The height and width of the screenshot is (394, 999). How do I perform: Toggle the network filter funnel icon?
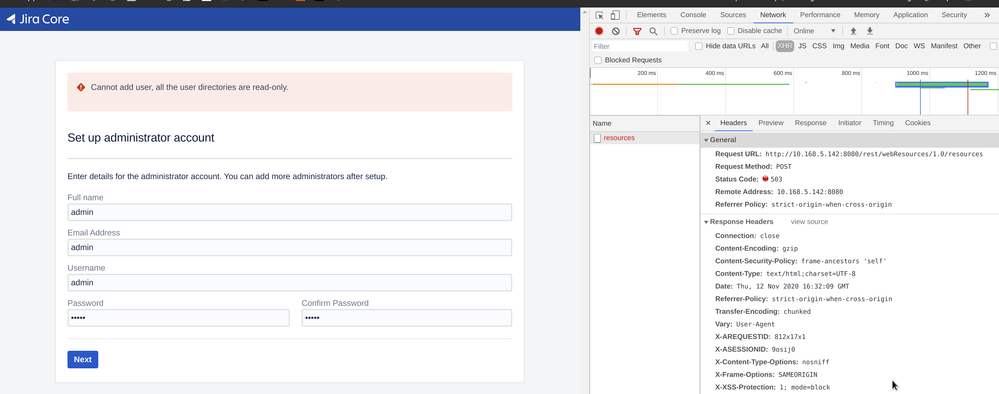[x=636, y=31]
